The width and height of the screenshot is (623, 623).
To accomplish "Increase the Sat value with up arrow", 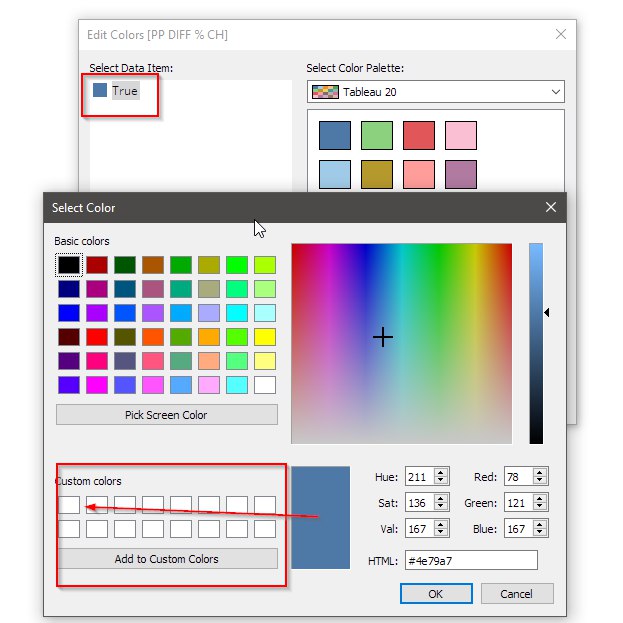I will tap(441, 499).
